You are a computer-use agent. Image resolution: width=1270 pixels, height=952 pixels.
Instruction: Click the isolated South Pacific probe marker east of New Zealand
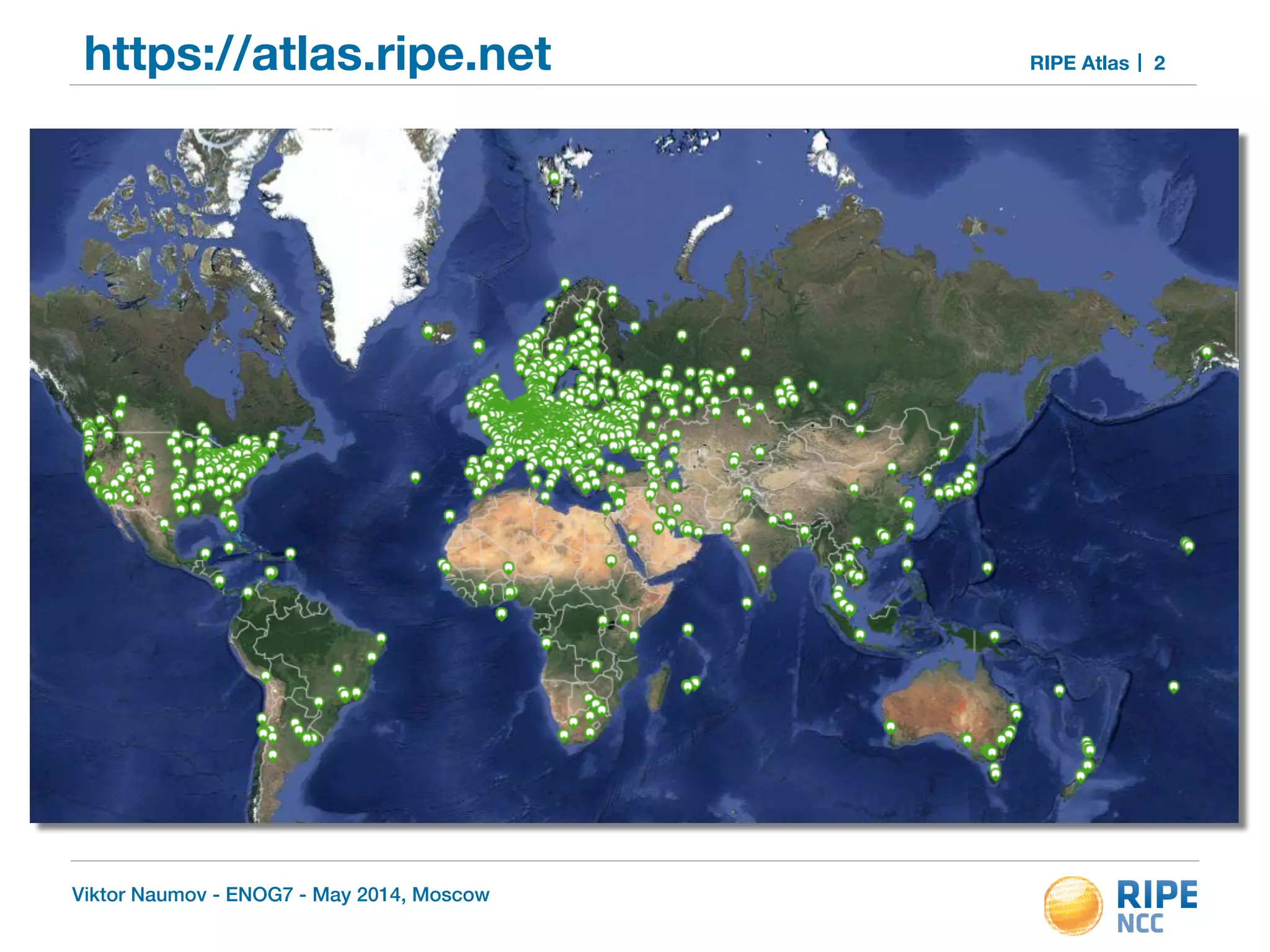(x=1173, y=687)
